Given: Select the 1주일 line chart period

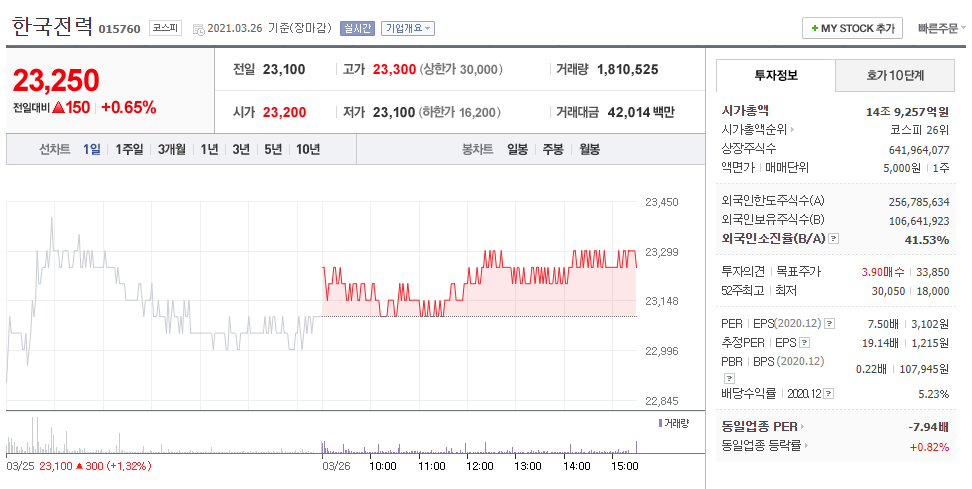Looking at the screenshot, I should [129, 149].
